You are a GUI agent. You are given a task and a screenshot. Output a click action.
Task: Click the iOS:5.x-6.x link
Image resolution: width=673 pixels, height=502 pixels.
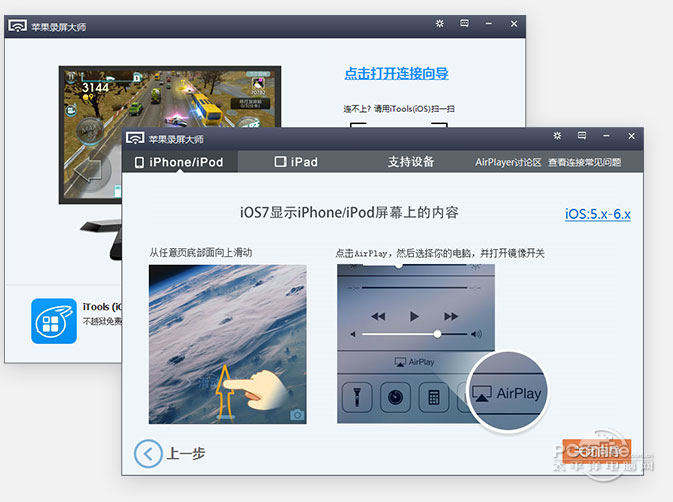pyautogui.click(x=598, y=214)
